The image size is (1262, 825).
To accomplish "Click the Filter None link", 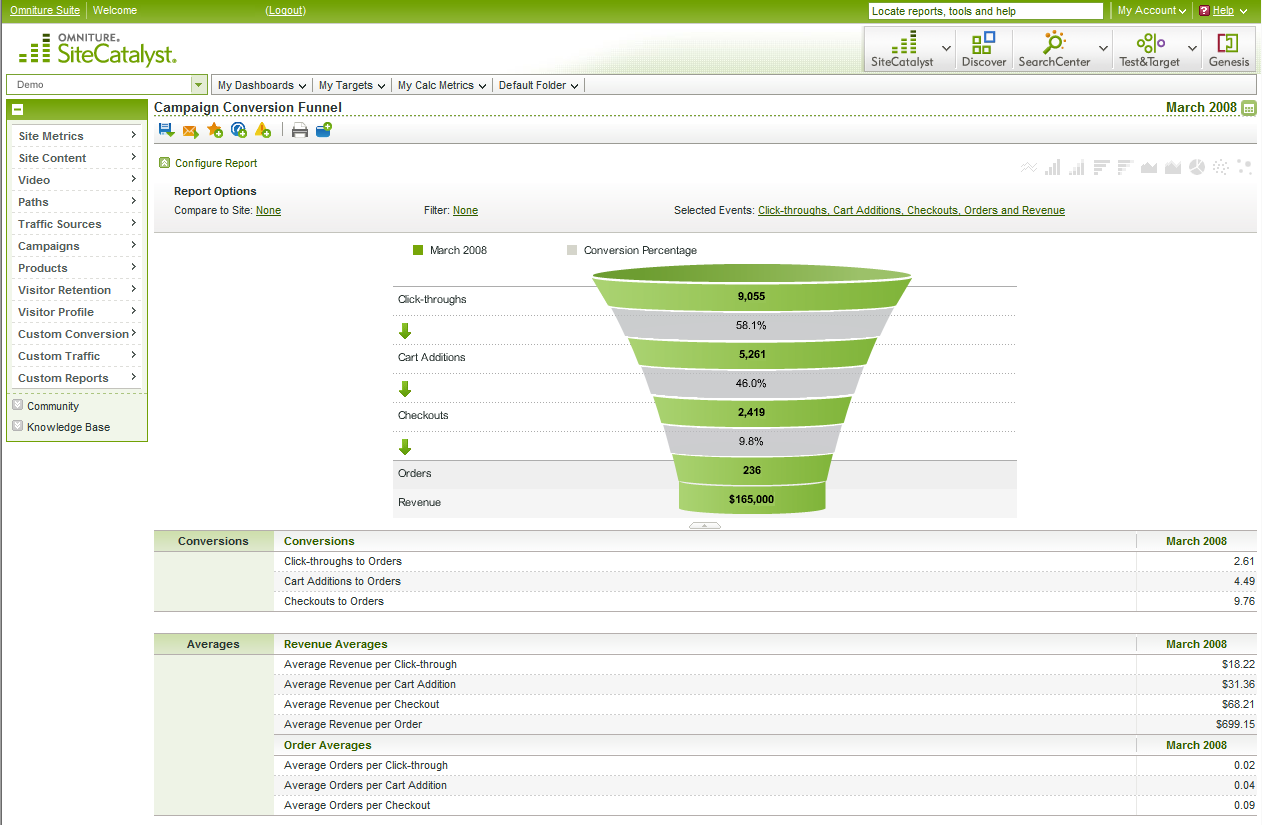I will coord(465,211).
